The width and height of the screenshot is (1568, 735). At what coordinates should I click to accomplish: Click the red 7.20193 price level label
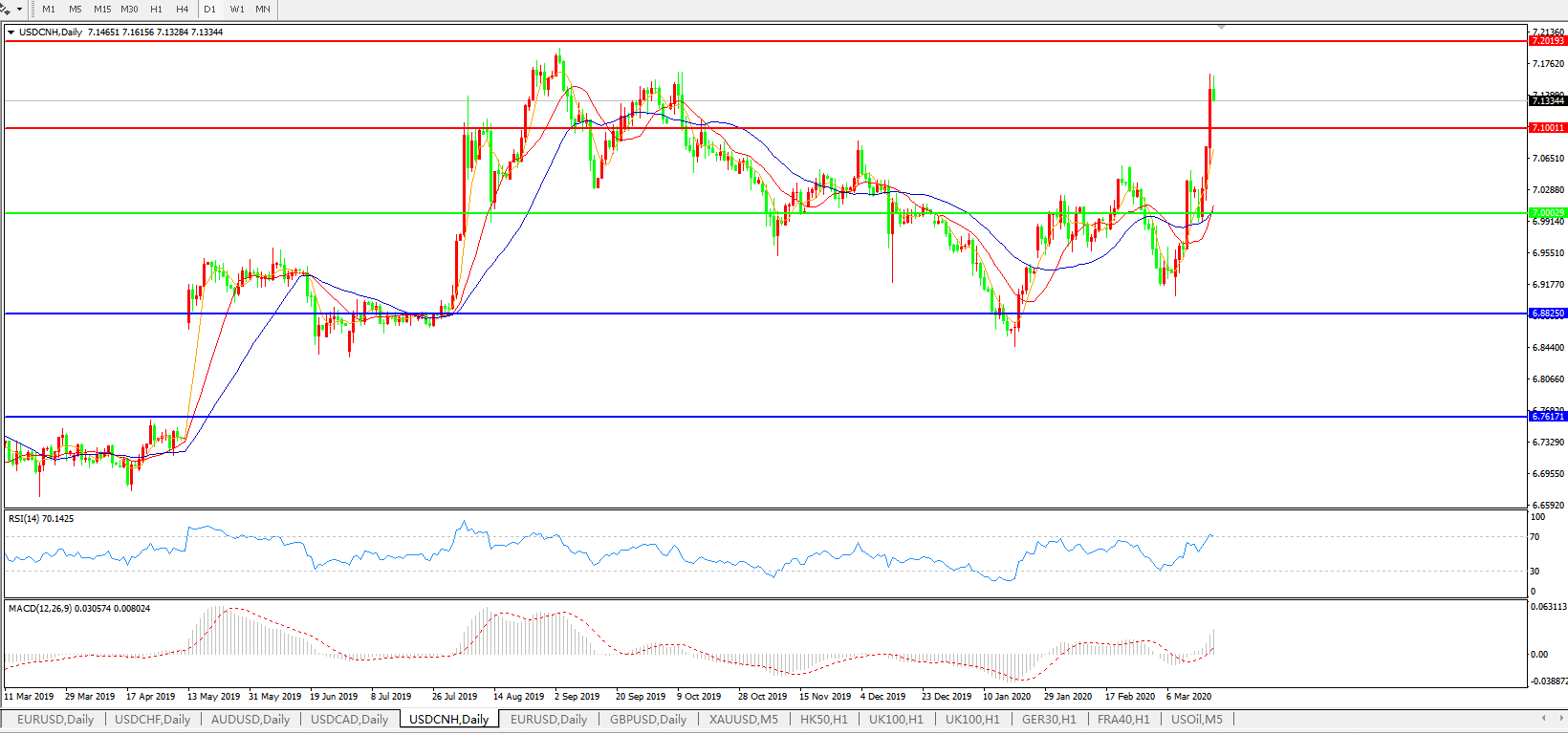point(1547,41)
